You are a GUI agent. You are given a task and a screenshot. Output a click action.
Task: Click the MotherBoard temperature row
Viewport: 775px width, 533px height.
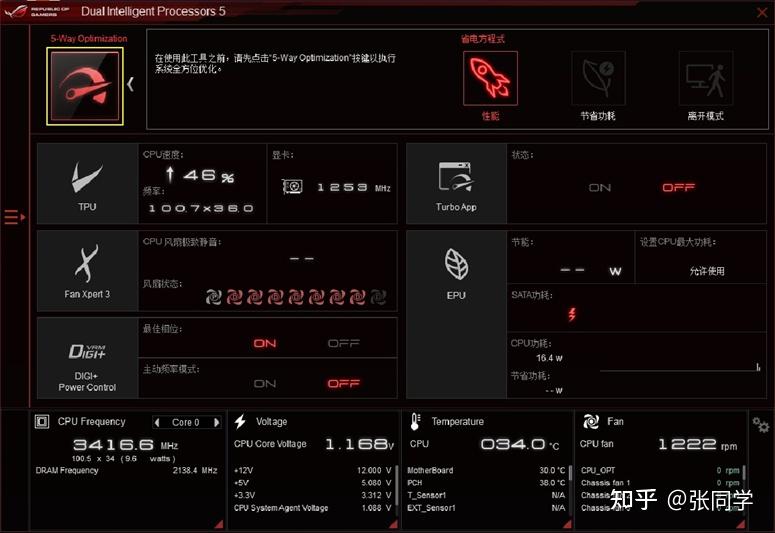pos(486,470)
